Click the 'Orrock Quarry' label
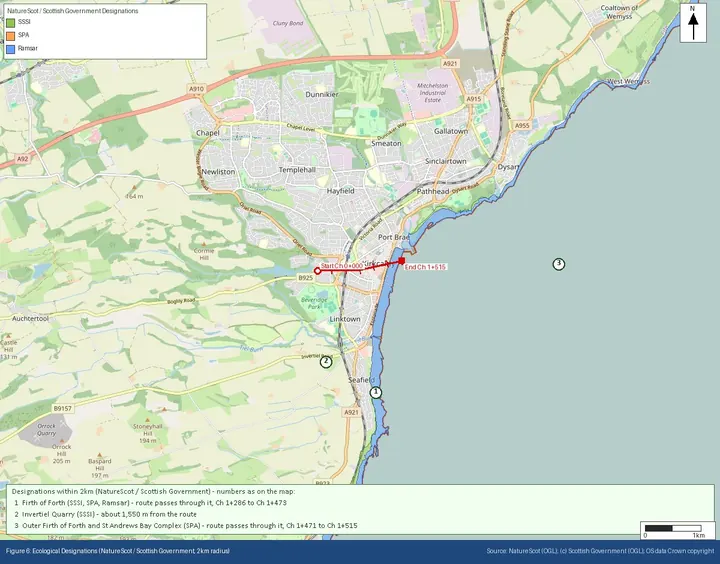 [46, 429]
